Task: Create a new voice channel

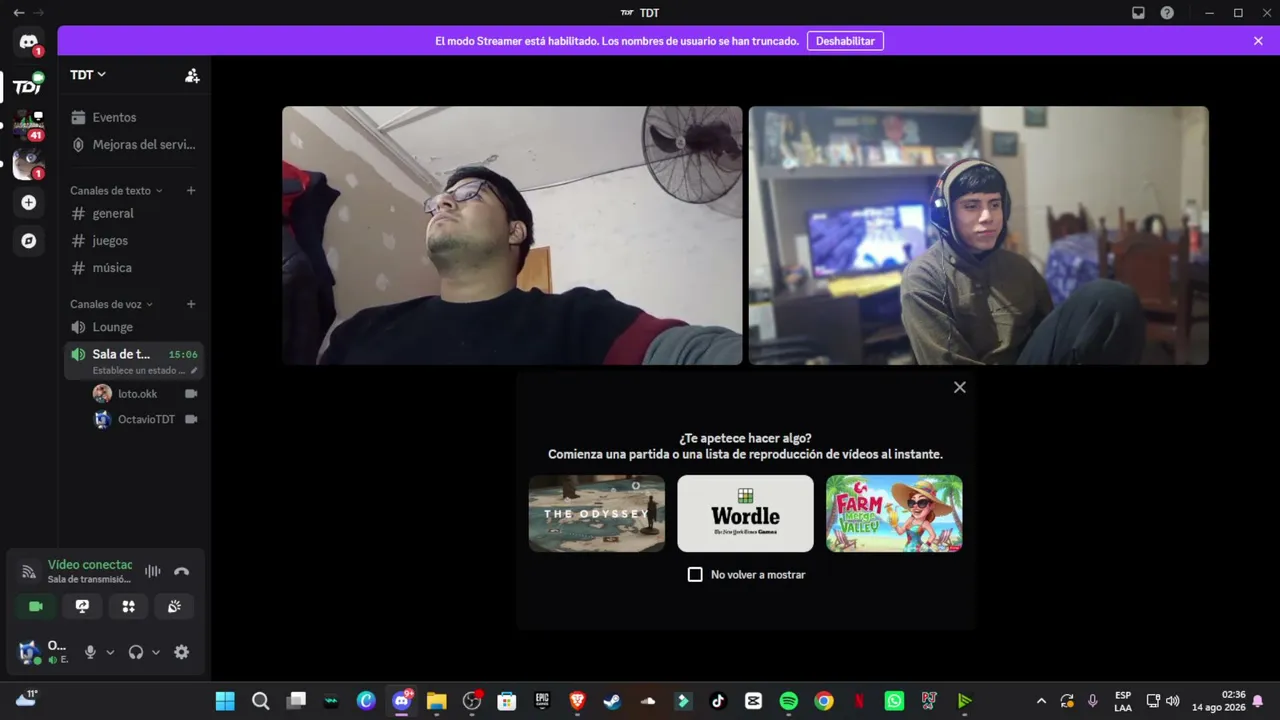Action: [x=191, y=304]
